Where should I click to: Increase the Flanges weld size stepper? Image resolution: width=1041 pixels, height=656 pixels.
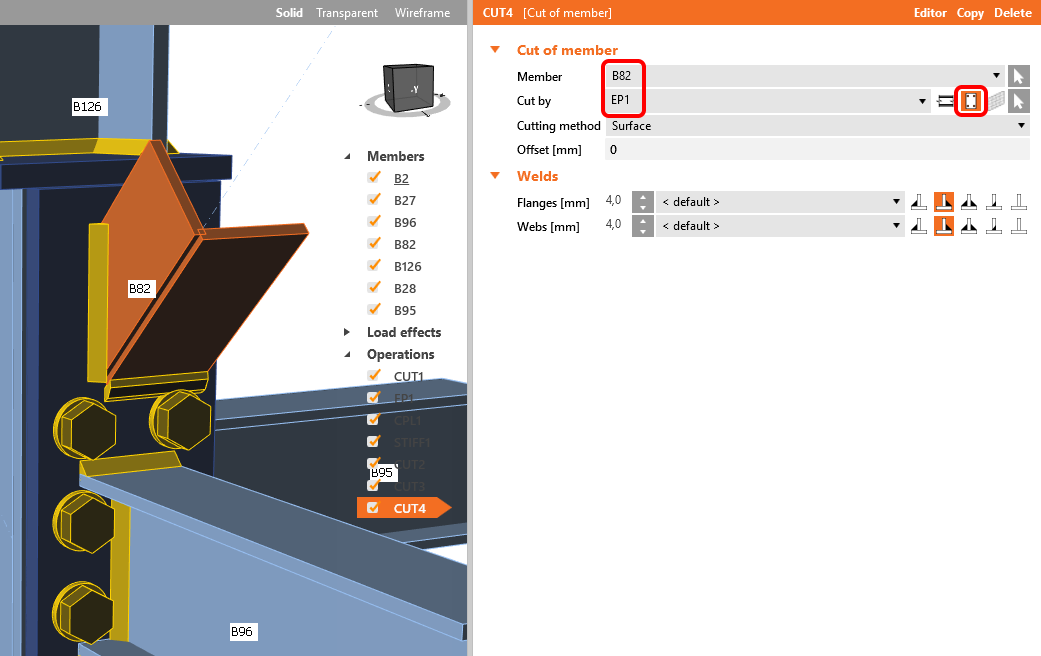point(643,197)
